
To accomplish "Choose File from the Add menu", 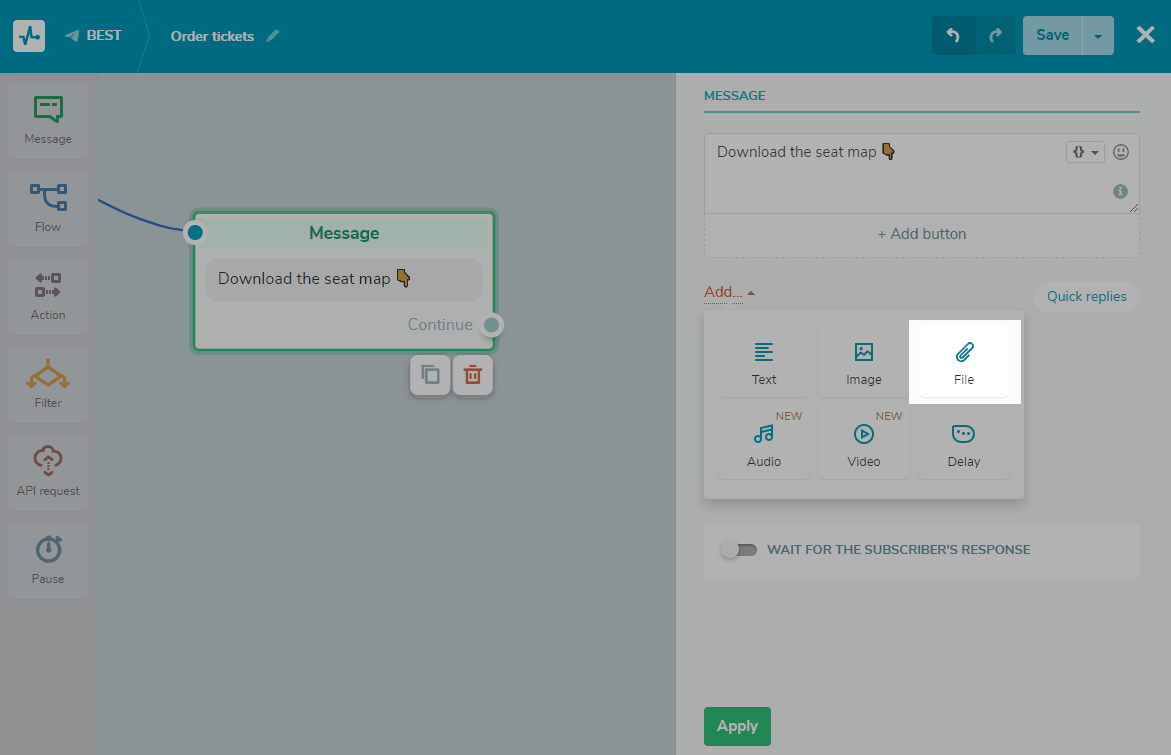I will 964,362.
